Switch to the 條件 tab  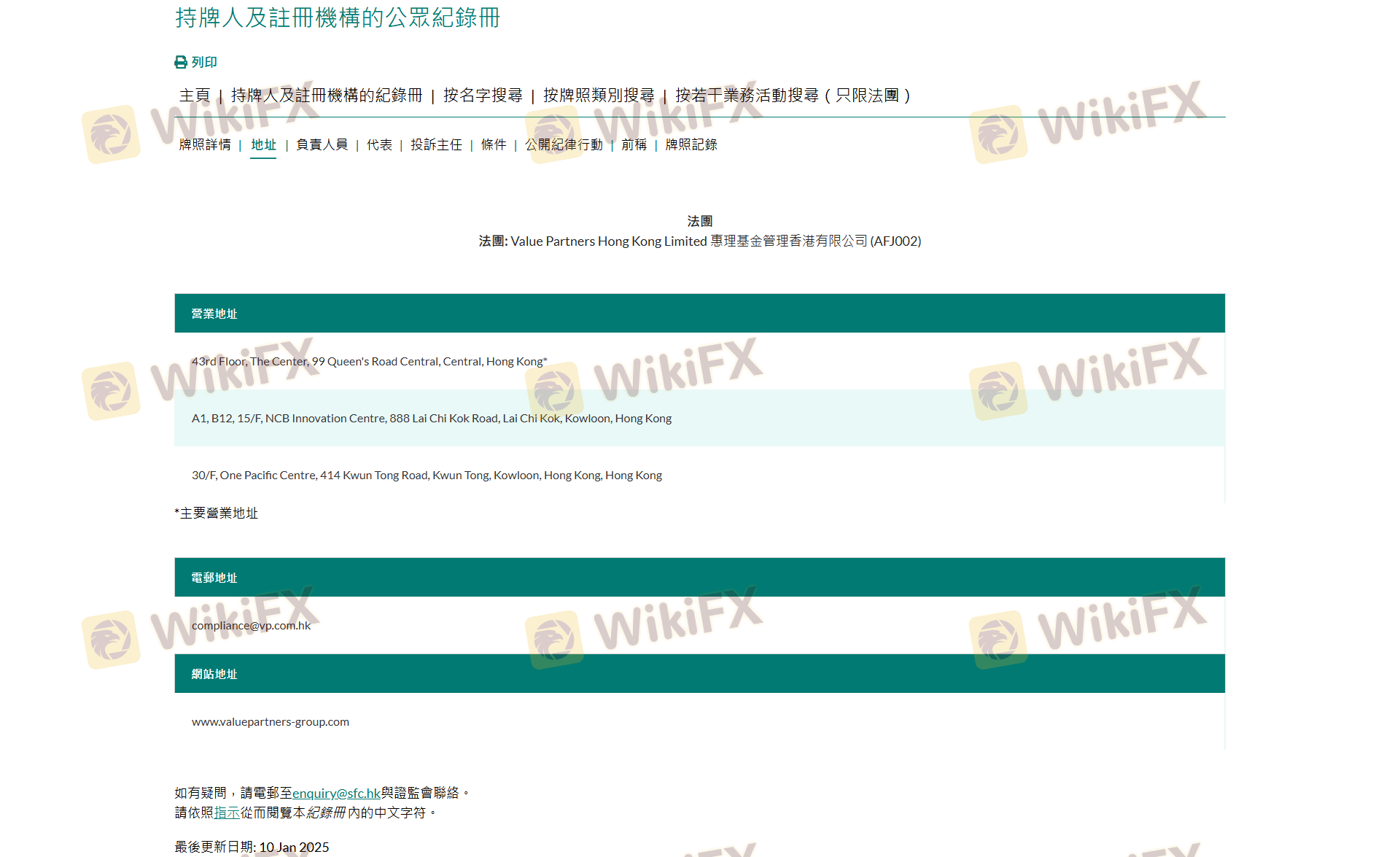pos(494,145)
